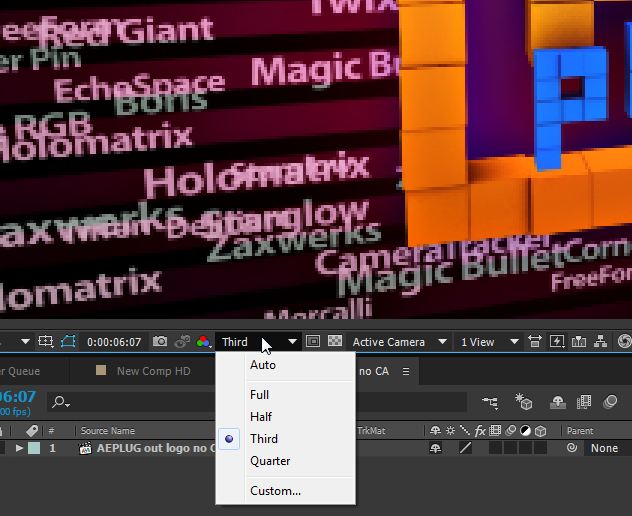The image size is (632, 516).
Task: Open Custom... resolution dialog
Action: 286,491
